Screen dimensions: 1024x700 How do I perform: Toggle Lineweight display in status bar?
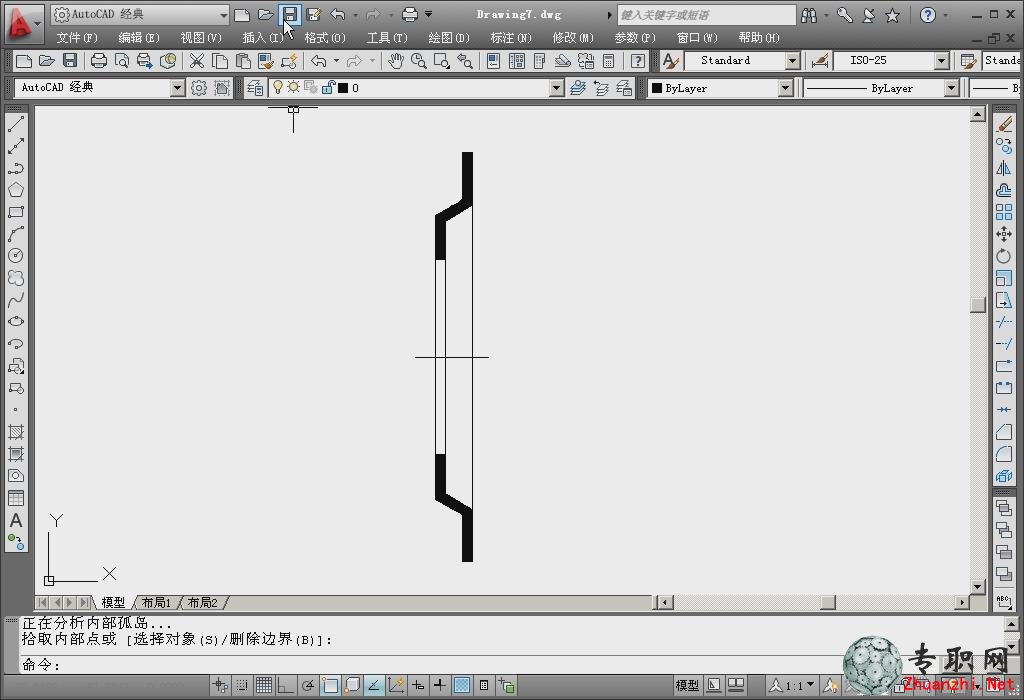[440, 685]
